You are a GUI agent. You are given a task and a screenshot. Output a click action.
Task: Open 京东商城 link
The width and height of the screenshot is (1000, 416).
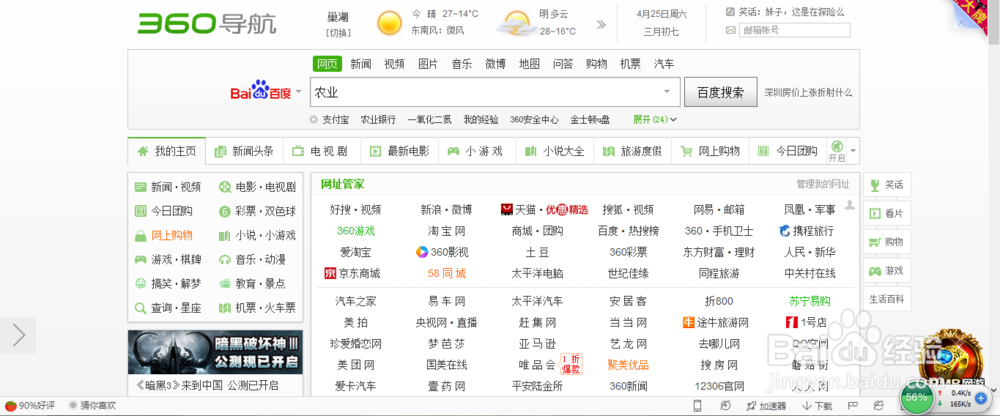click(352, 274)
